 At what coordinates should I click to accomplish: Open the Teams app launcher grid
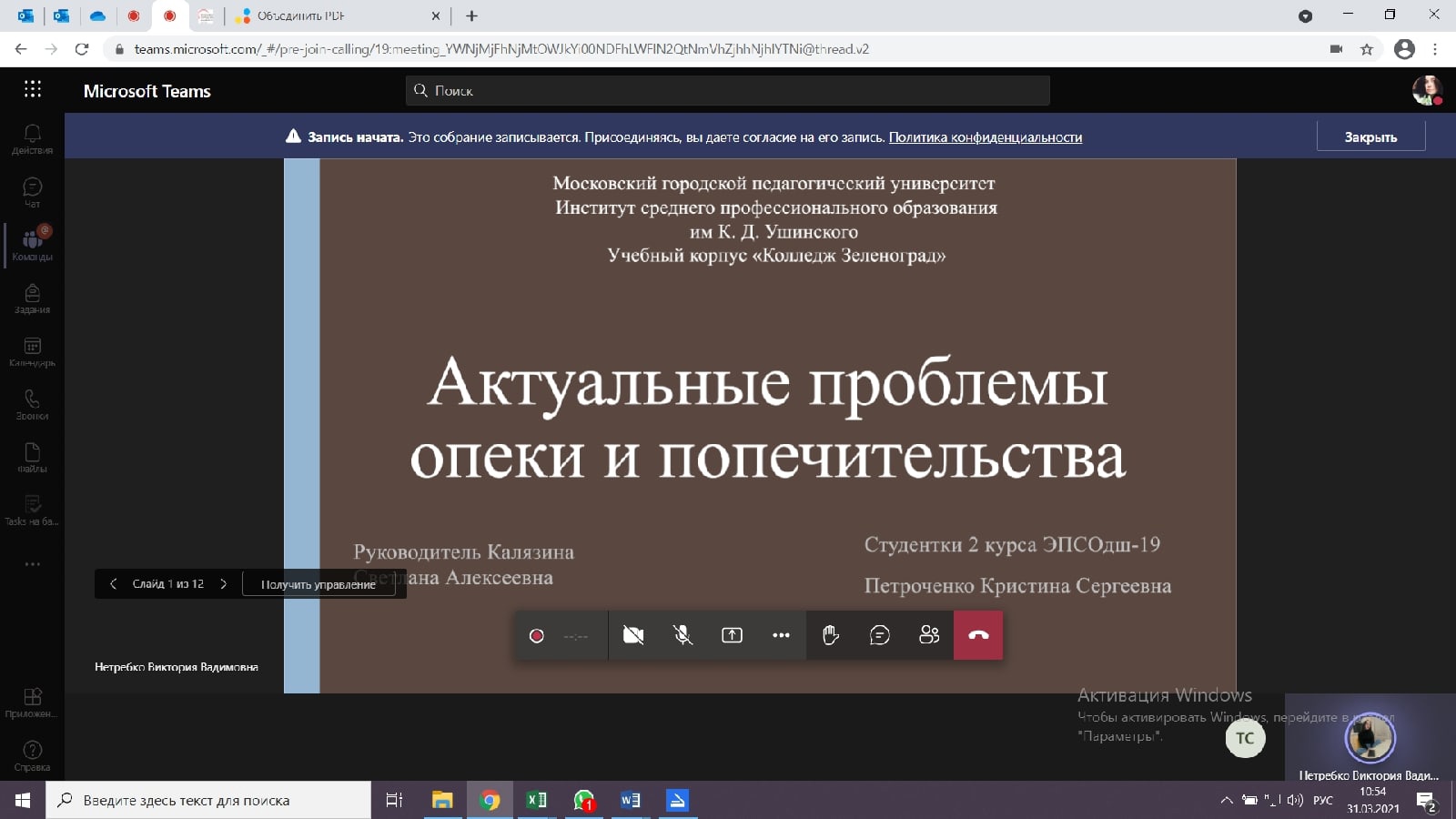point(33,89)
